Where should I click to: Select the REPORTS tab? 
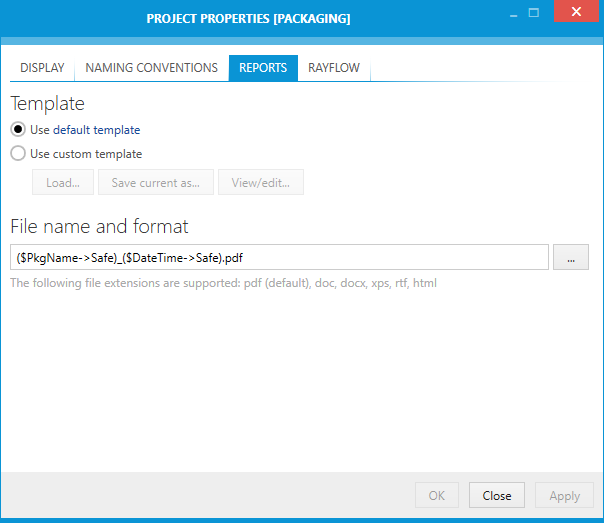tap(263, 68)
